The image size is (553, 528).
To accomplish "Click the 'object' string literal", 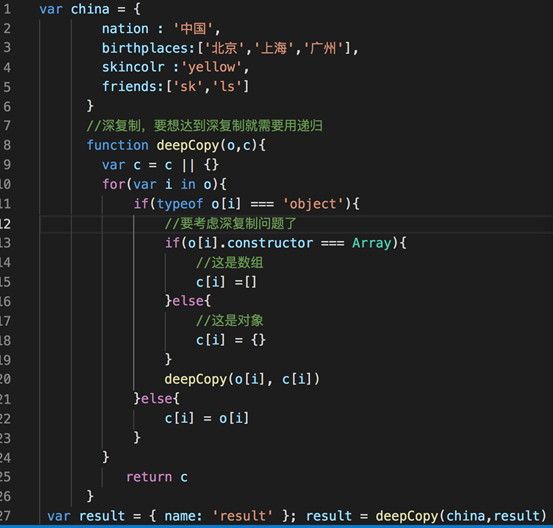I will tap(313, 204).
